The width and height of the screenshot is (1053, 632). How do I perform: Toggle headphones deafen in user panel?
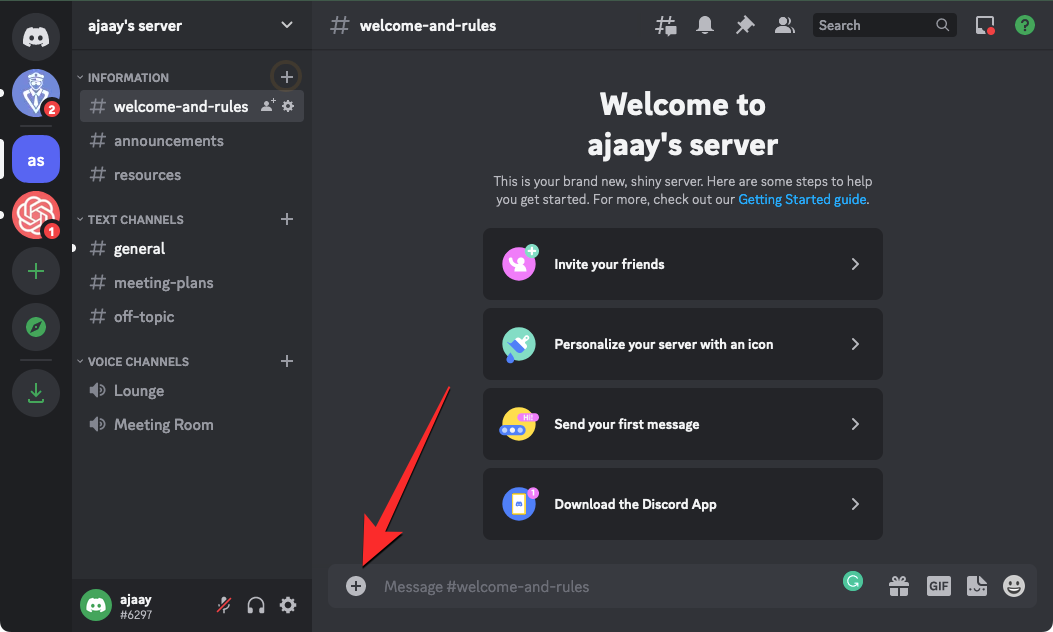click(x=256, y=605)
